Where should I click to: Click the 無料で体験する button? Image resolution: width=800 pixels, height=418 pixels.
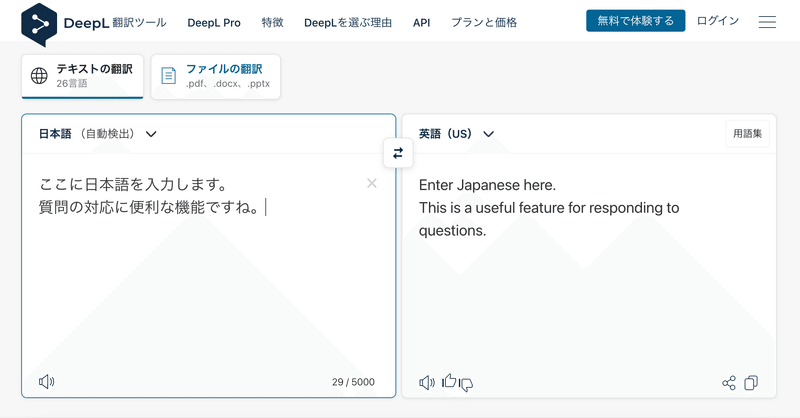coord(636,21)
